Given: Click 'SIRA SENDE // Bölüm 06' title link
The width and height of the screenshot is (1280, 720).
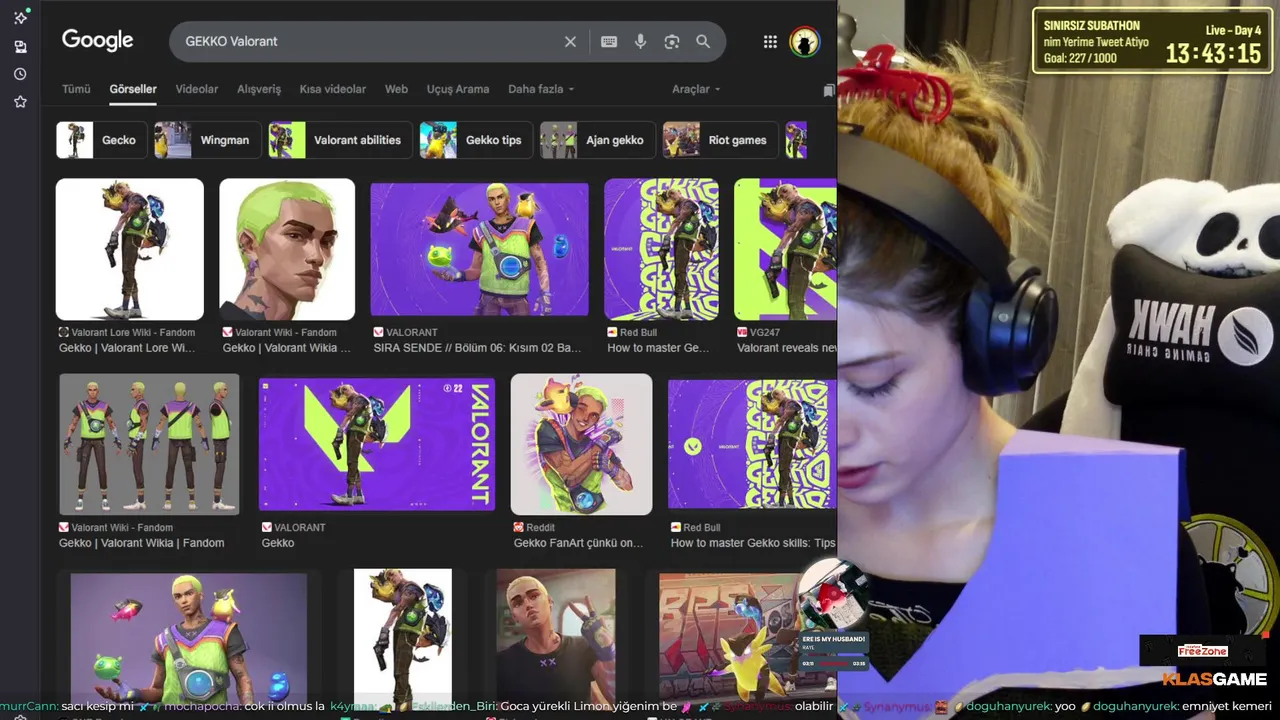Looking at the screenshot, I should point(477,348).
